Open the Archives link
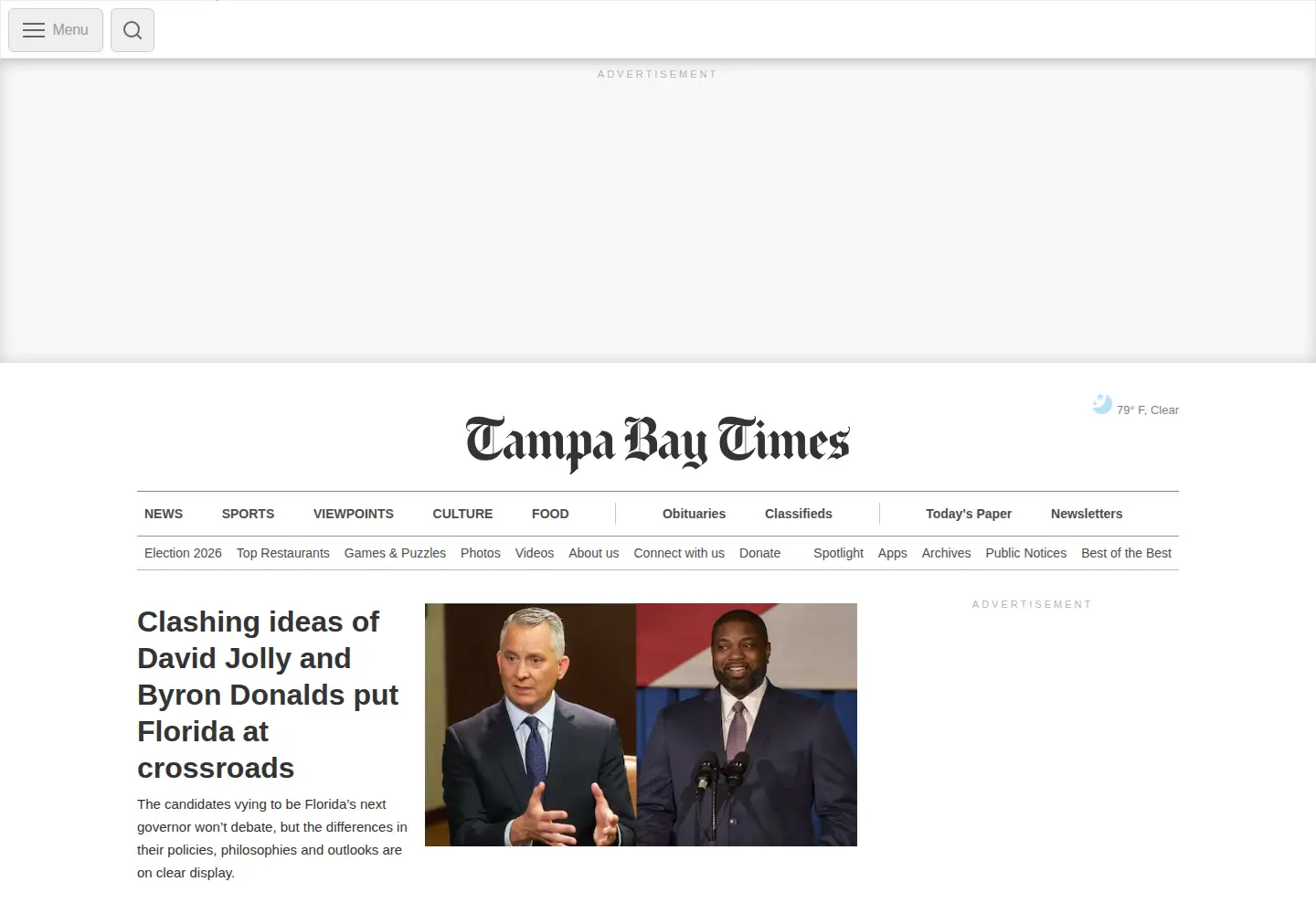Image resolution: width=1316 pixels, height=914 pixels. [946, 553]
